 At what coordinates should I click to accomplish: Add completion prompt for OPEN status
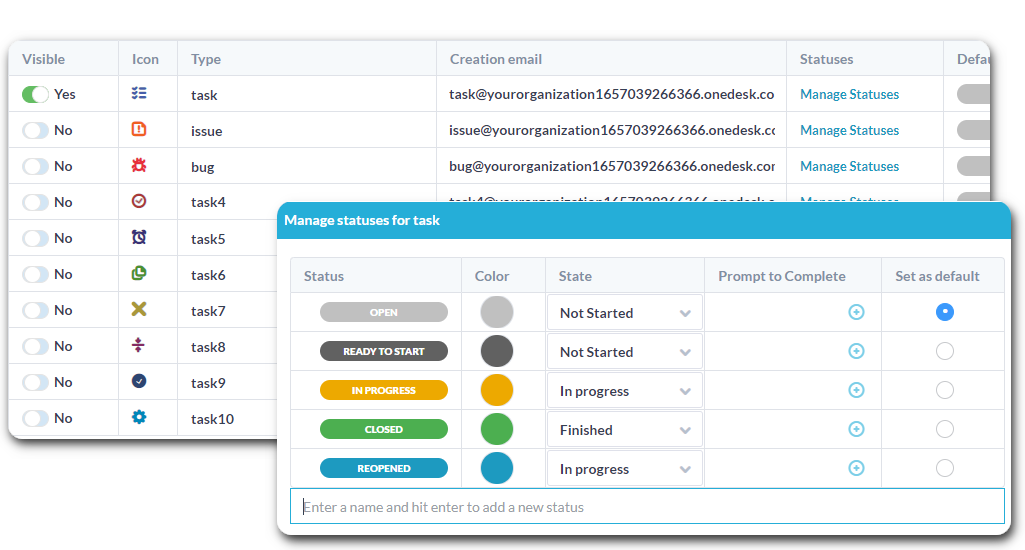(856, 312)
